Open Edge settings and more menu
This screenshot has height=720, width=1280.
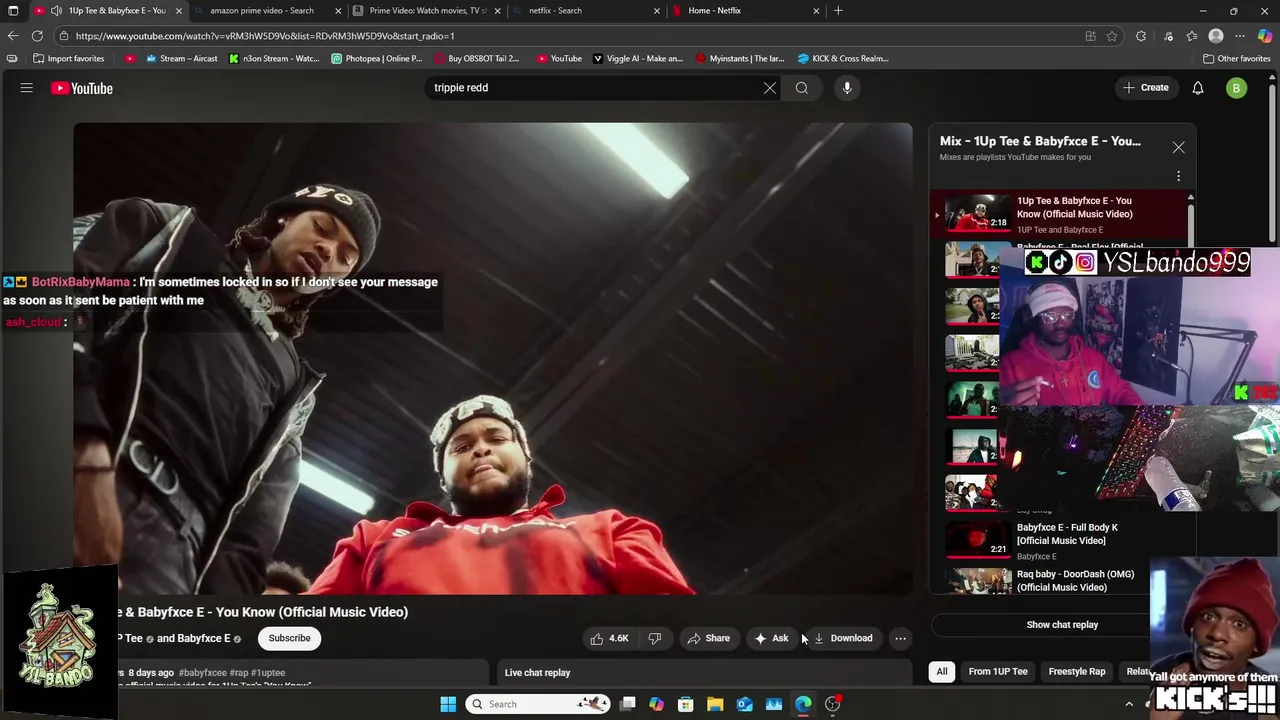point(1240,36)
